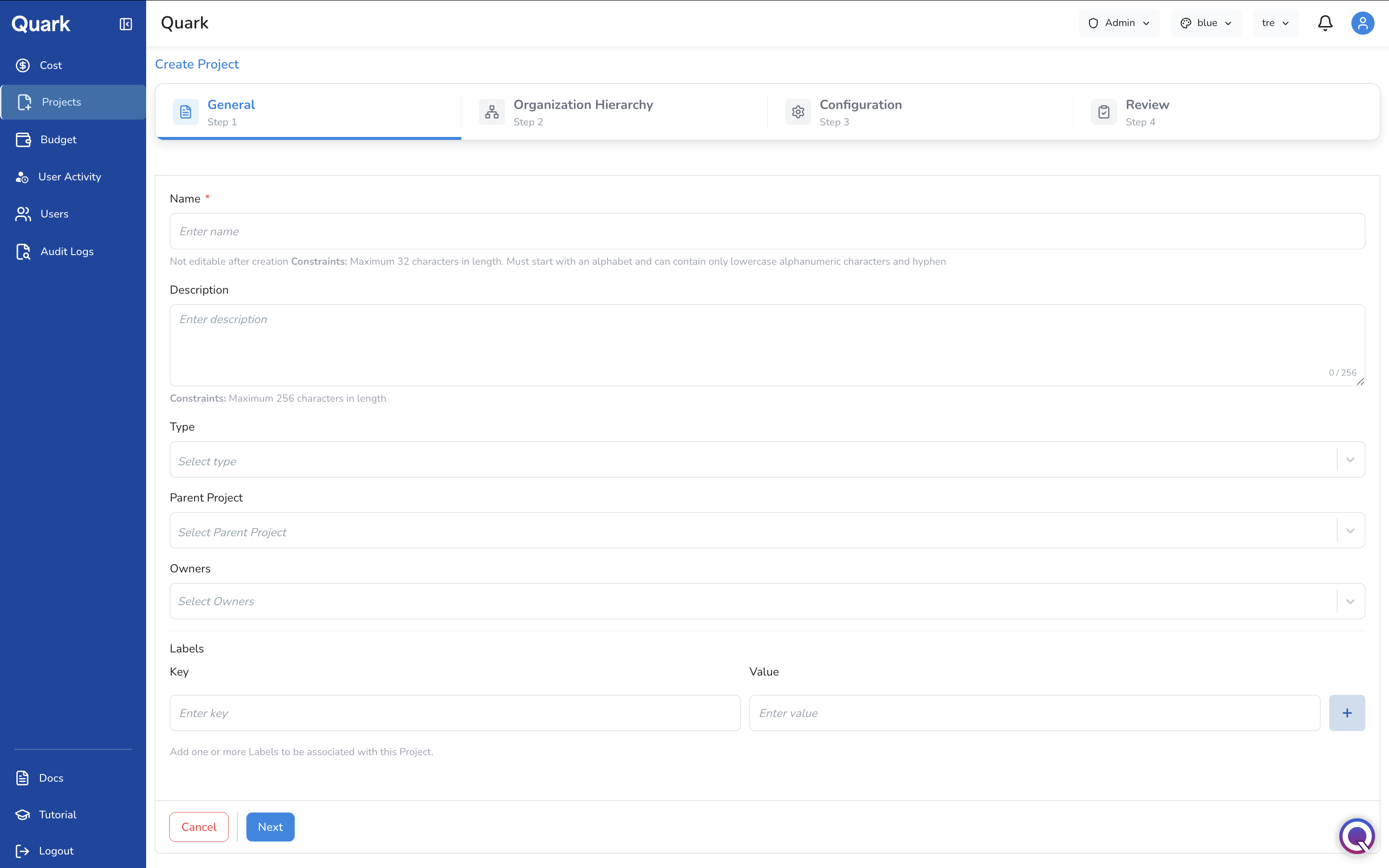The height and width of the screenshot is (868, 1389).
Task: Expand the Select Owners dropdown arrow
Action: pos(1350,602)
